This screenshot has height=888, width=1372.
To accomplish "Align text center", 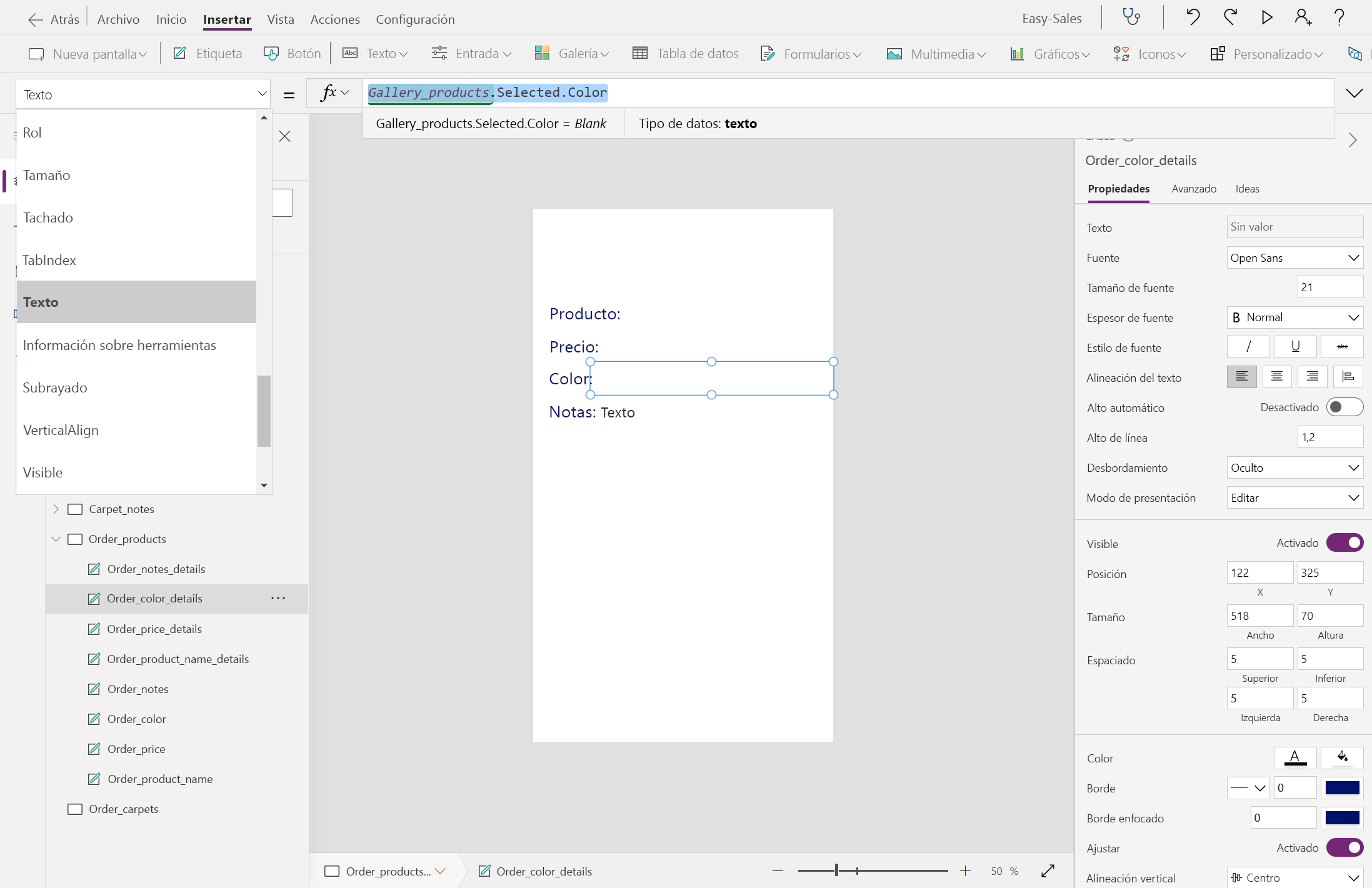I will coord(1277,377).
